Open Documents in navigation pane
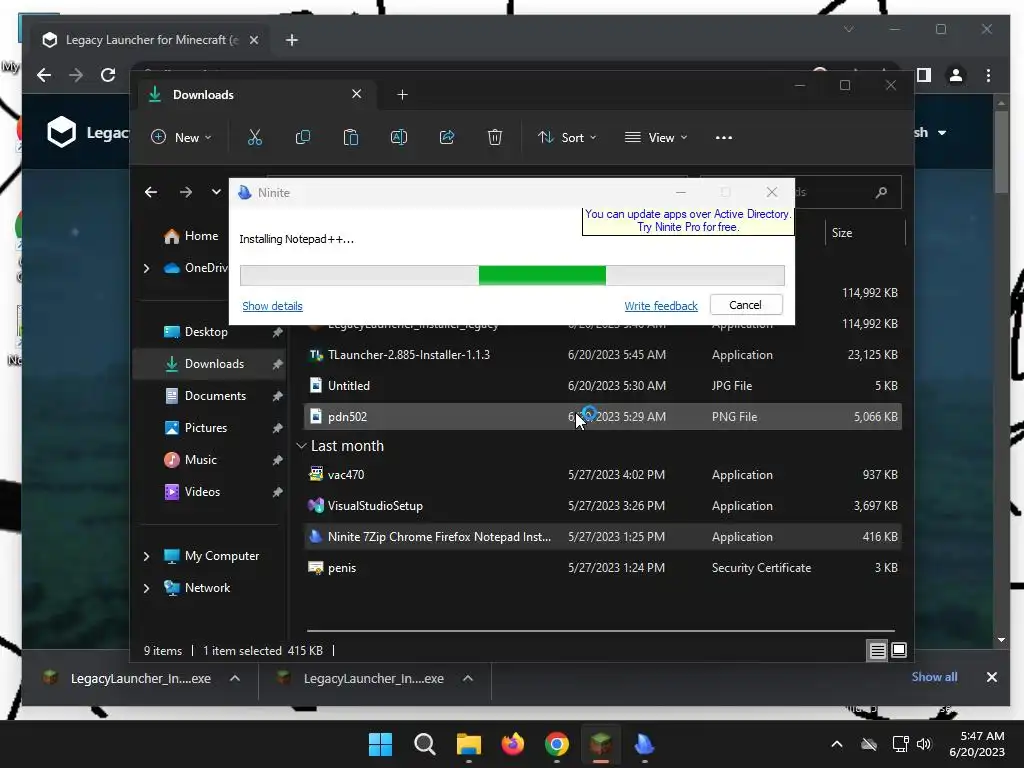 point(205,396)
